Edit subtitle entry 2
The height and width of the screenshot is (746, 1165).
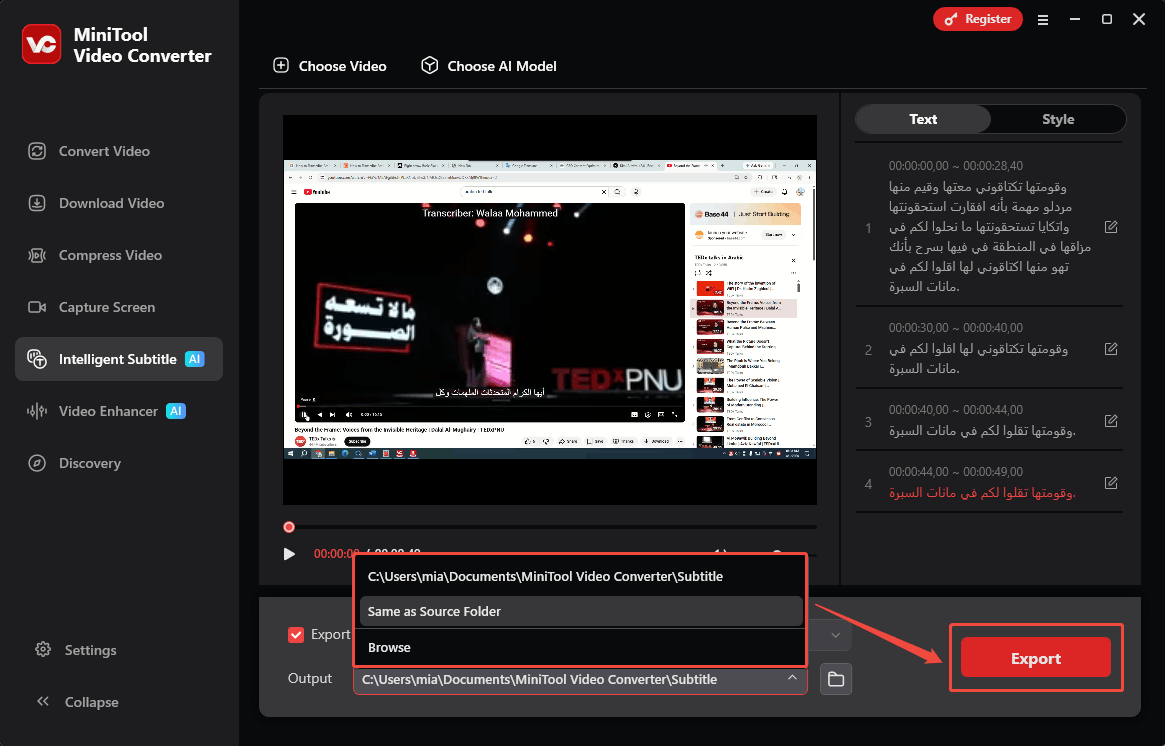pyautogui.click(x=1111, y=348)
